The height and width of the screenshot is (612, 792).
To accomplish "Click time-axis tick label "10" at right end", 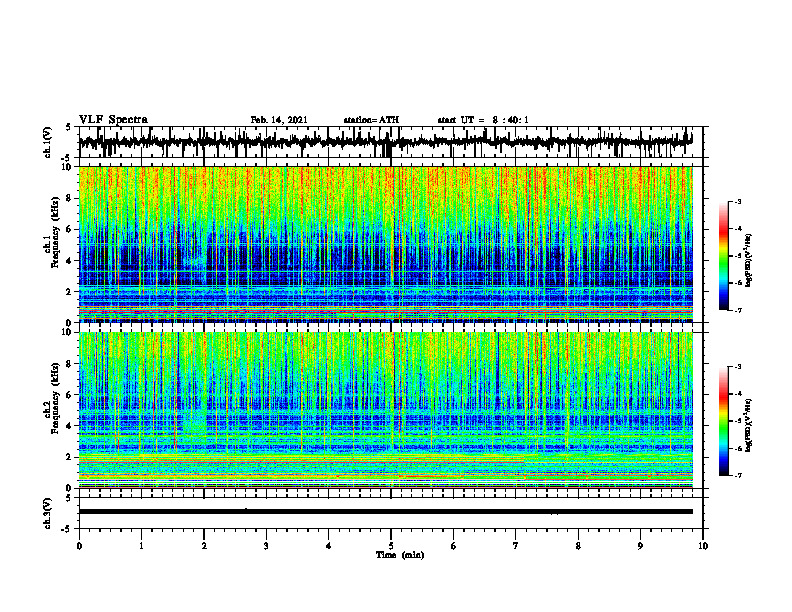I will pos(703,546).
